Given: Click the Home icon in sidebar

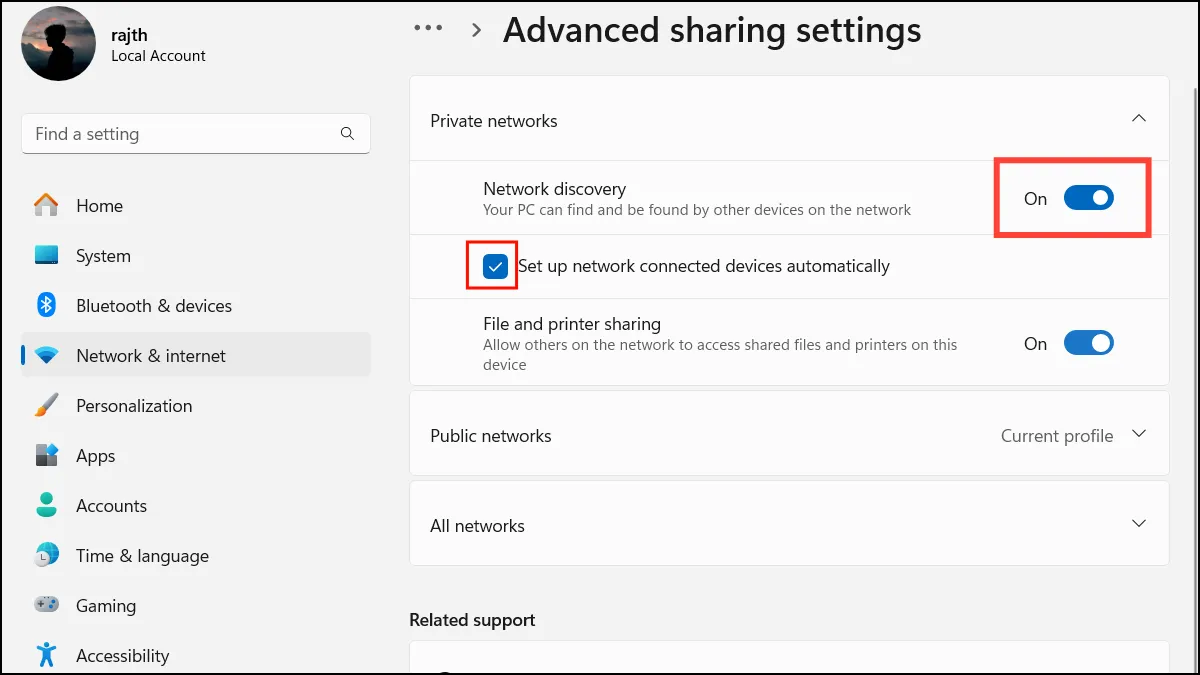Looking at the screenshot, I should pyautogui.click(x=46, y=206).
